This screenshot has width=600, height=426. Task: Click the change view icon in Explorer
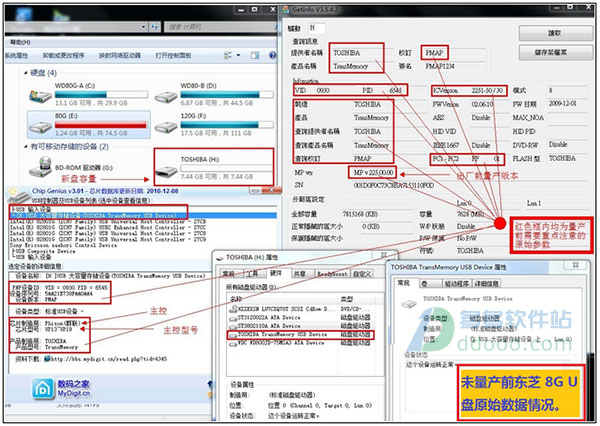(x=228, y=56)
